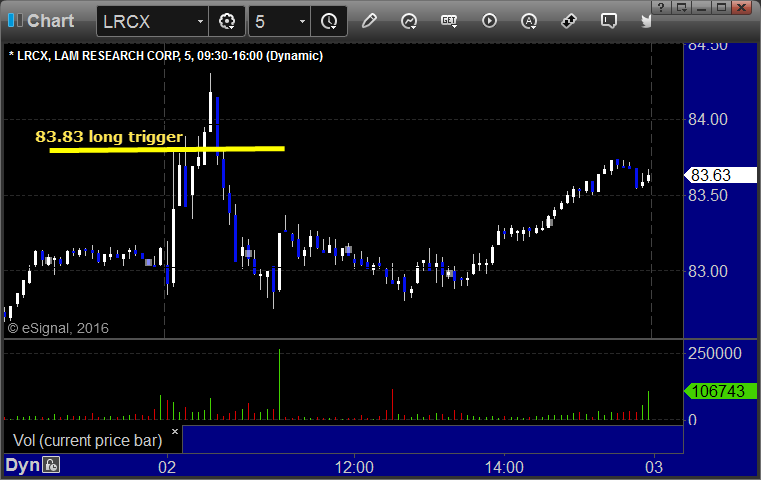This screenshot has width=761, height=480.
Task: Share chart via Twitter bird icon
Action: point(646,21)
